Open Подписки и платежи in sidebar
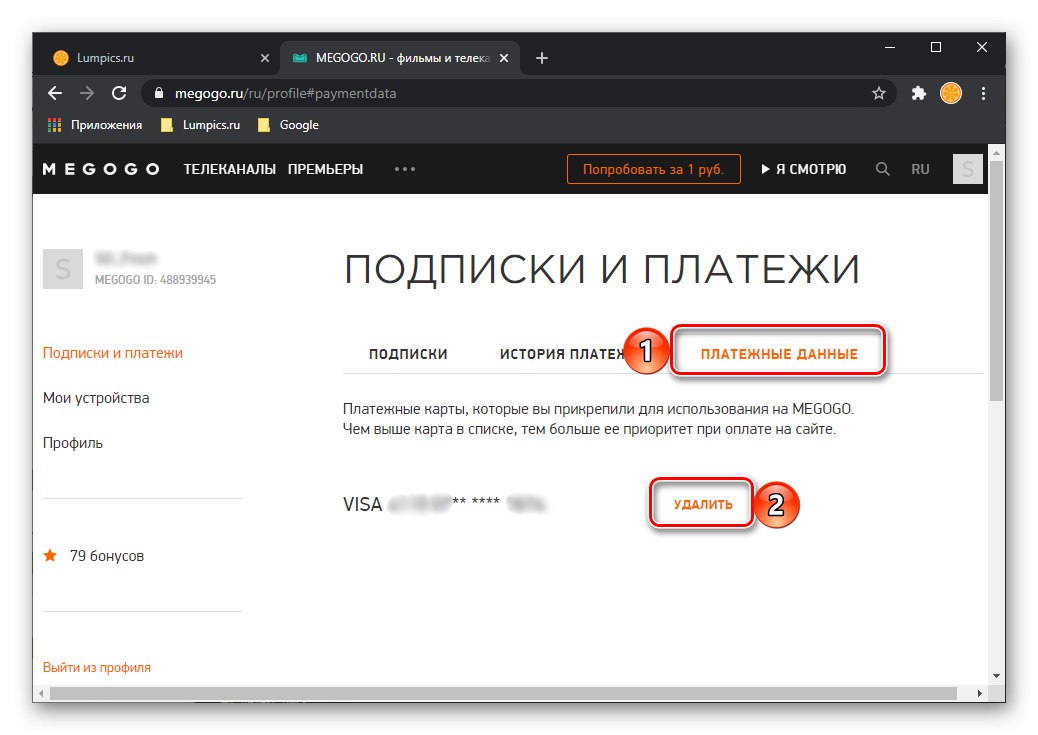The height and width of the screenshot is (735, 1038). 113,353
